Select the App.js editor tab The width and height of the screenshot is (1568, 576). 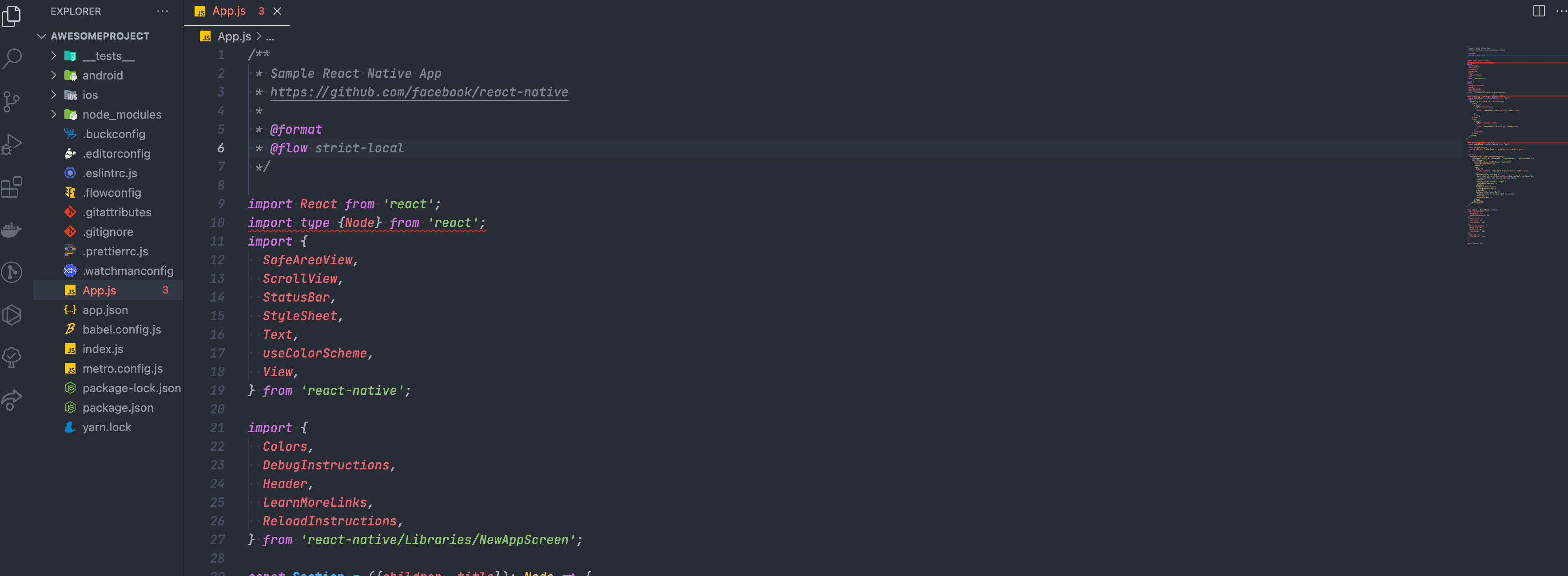[228, 11]
